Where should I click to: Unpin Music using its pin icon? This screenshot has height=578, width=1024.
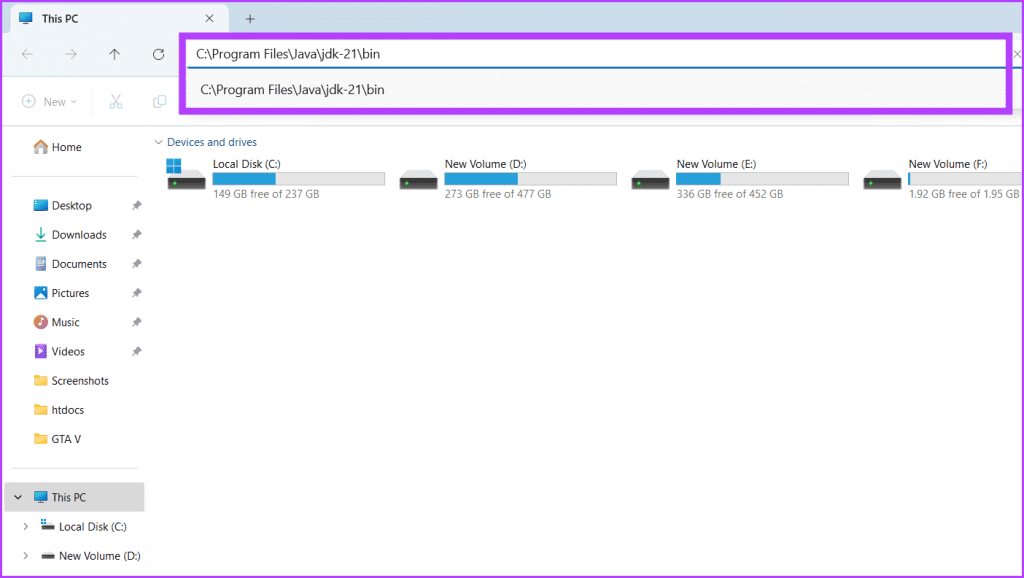pyautogui.click(x=136, y=322)
